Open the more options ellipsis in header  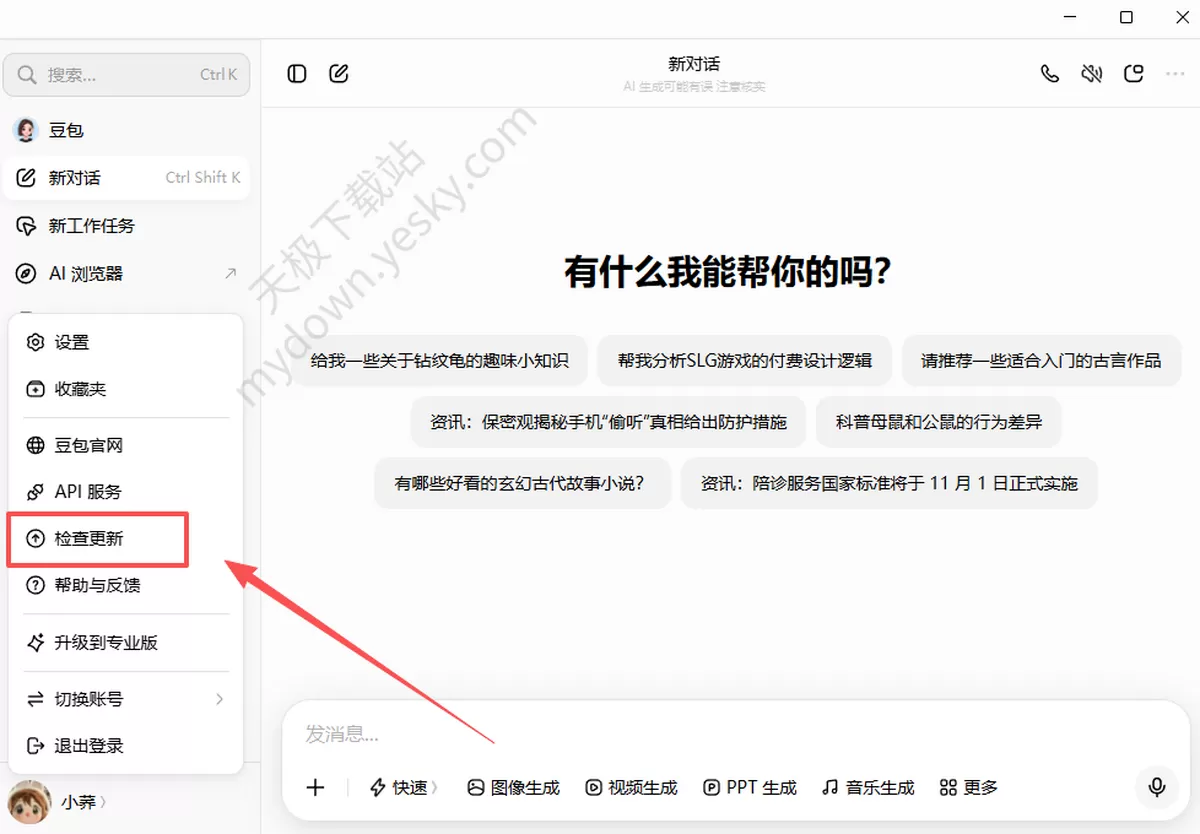pyautogui.click(x=1175, y=74)
